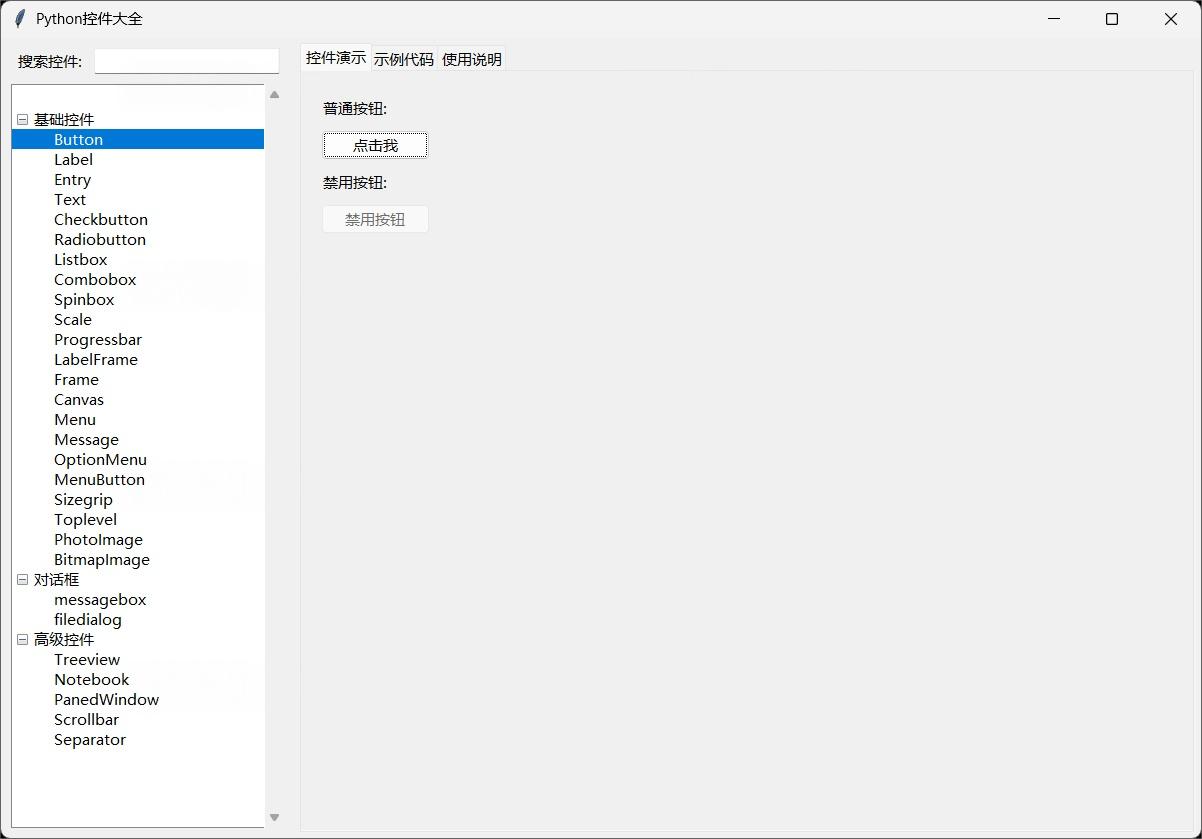Switch to the 示例代码 tab

click(x=404, y=58)
